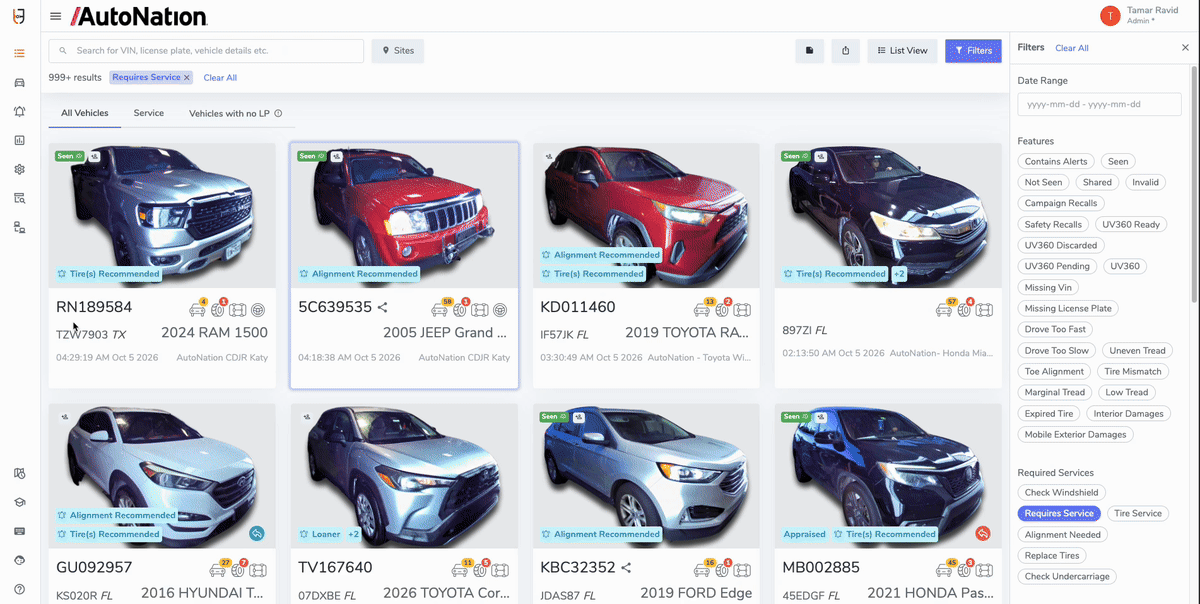Click tire alert icon on RN189584 card
Screen dimensions: 1200x604
pyautogui.click(x=219, y=309)
